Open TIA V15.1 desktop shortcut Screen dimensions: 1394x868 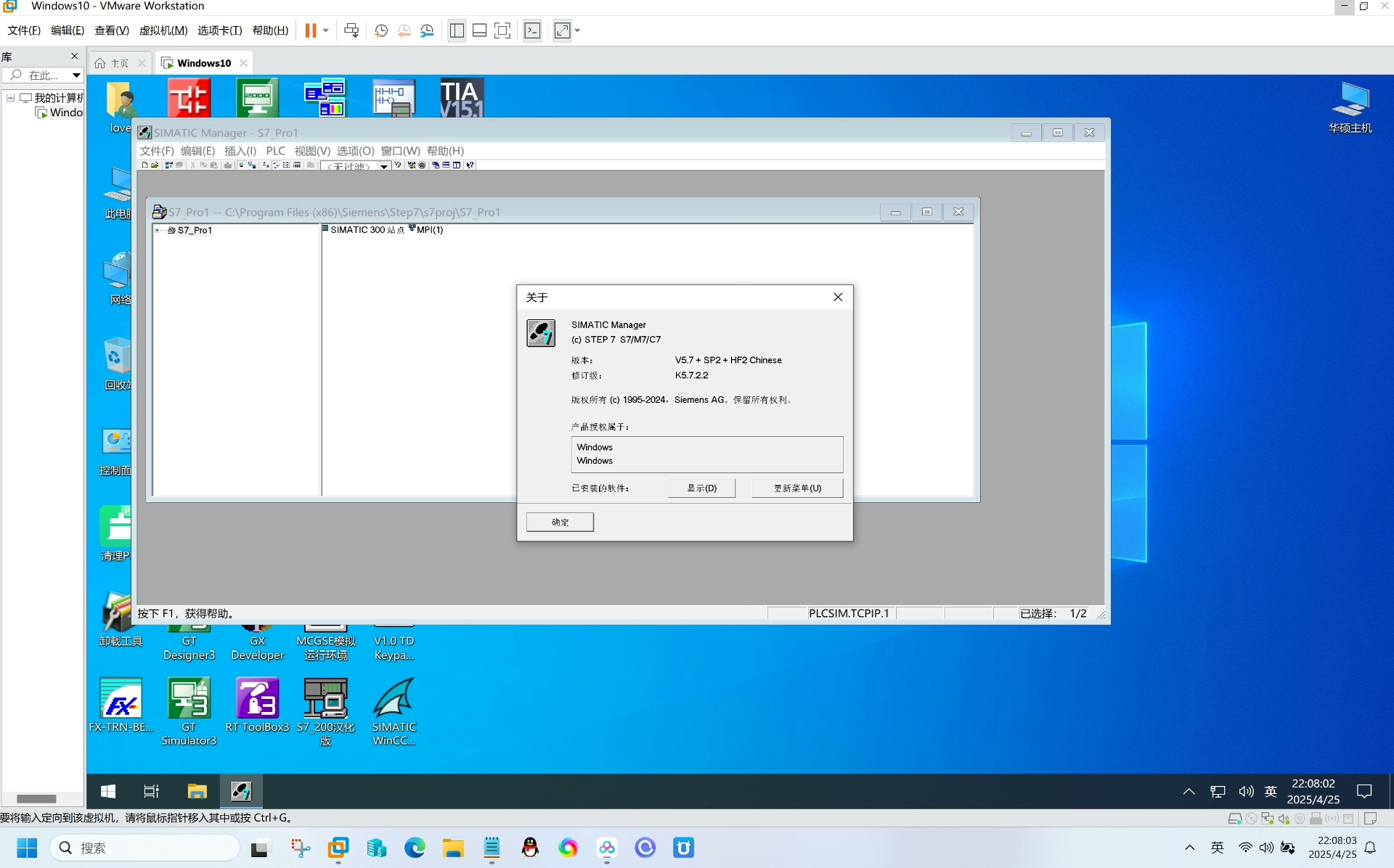click(x=462, y=98)
